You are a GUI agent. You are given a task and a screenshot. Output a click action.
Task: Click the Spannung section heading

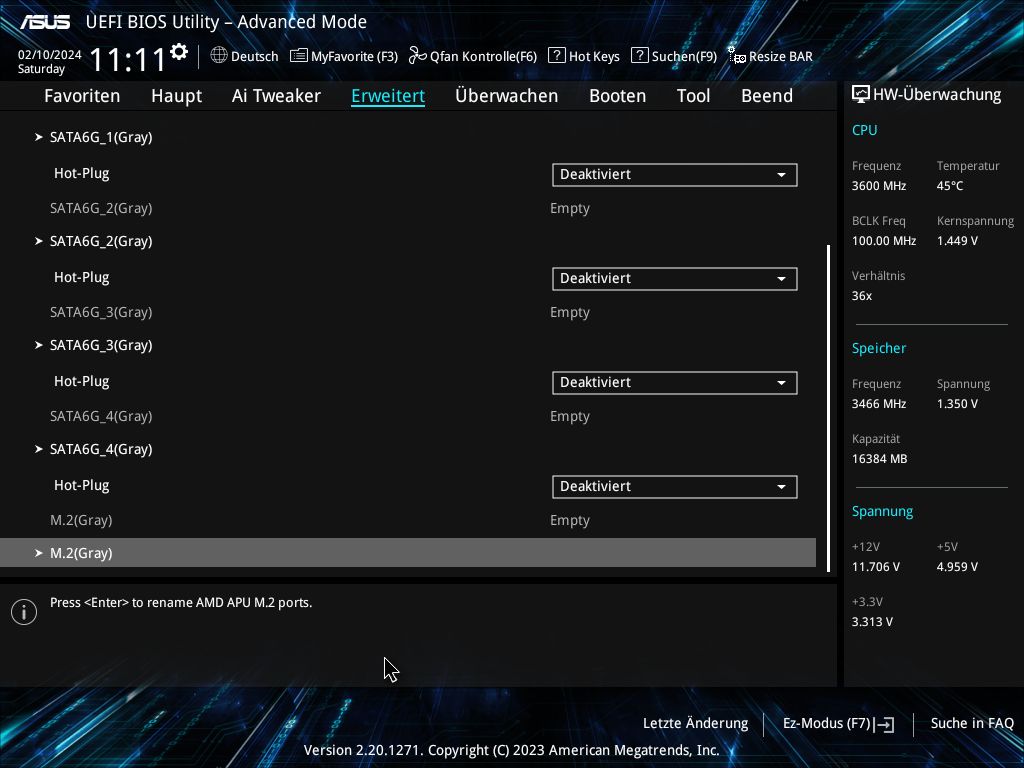pyautogui.click(x=882, y=511)
